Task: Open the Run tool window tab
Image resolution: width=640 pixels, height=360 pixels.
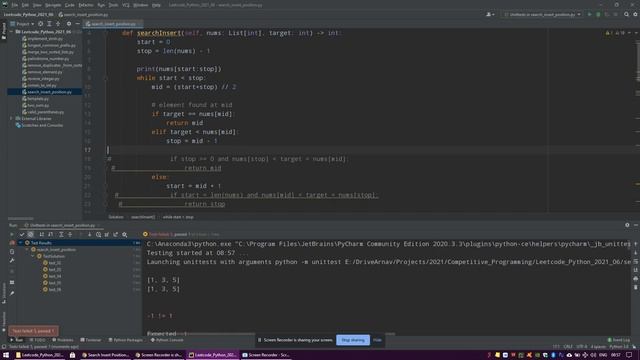Action: pyautogui.click(x=17, y=340)
